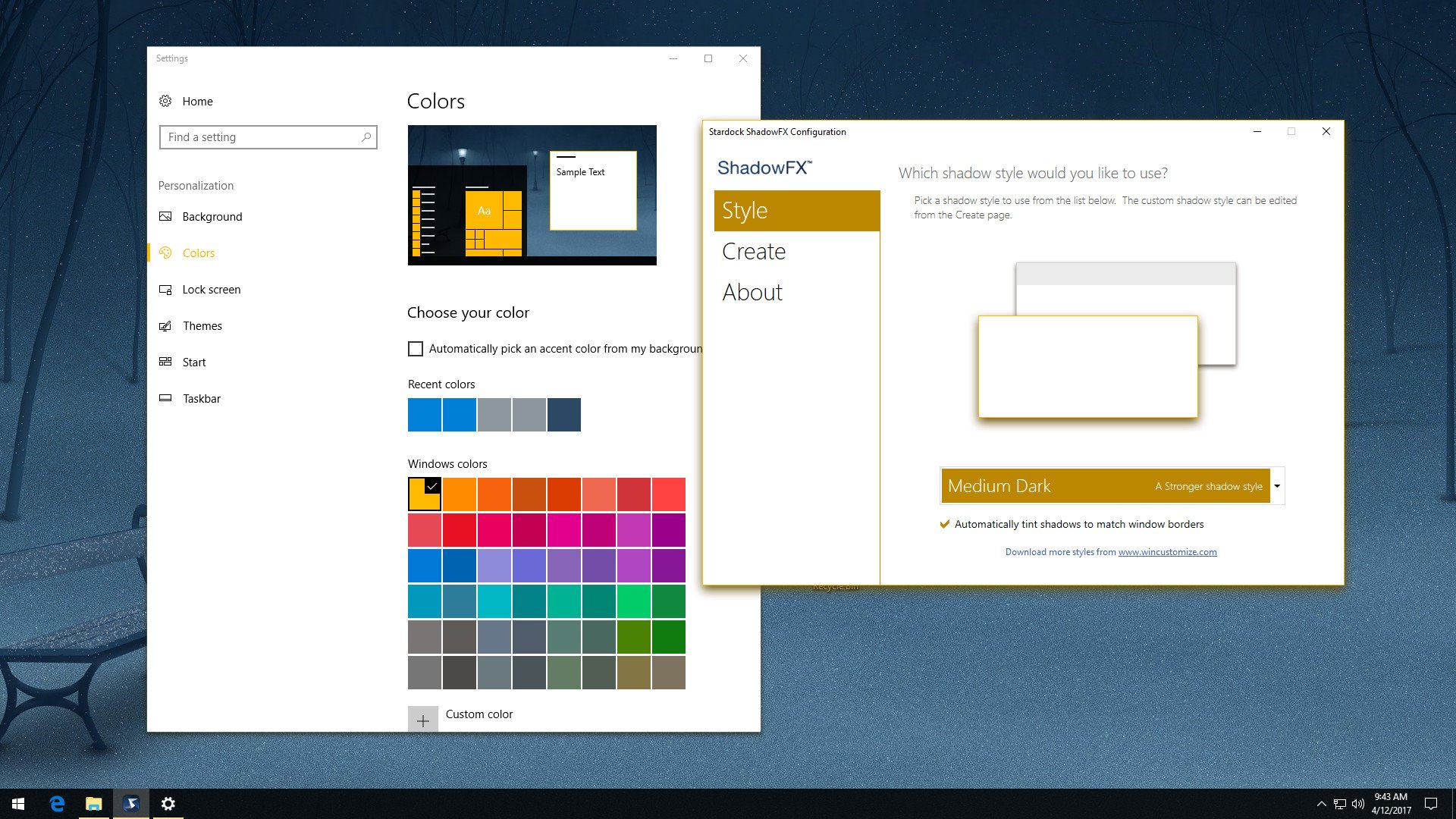
Task: Open volume control tray icon
Action: (1358, 804)
